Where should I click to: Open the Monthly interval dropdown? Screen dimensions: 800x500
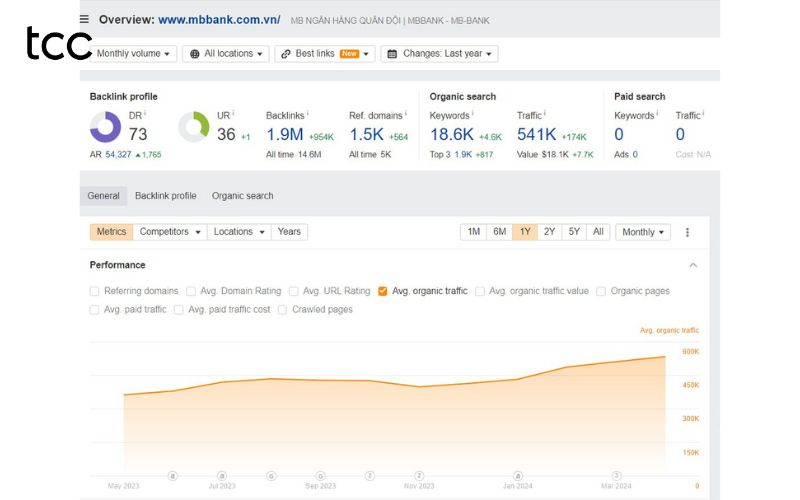(x=643, y=232)
